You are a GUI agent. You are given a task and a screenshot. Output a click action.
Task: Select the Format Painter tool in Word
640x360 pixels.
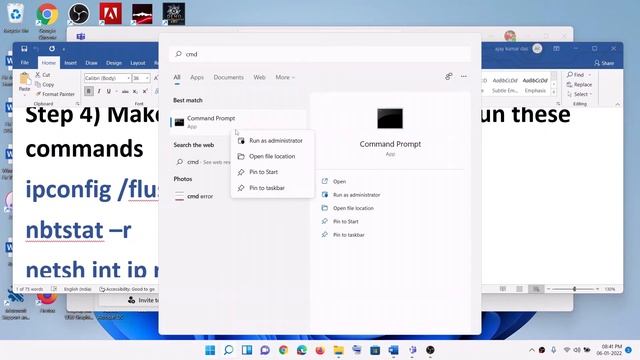pyautogui.click(x=55, y=94)
